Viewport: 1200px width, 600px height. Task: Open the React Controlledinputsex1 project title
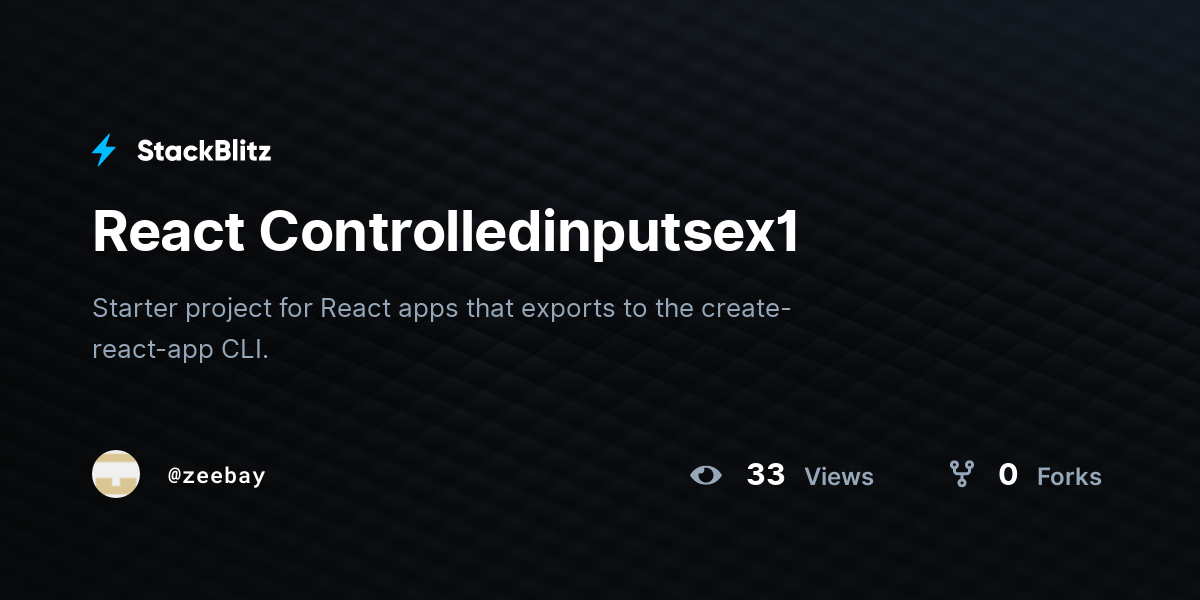[446, 233]
